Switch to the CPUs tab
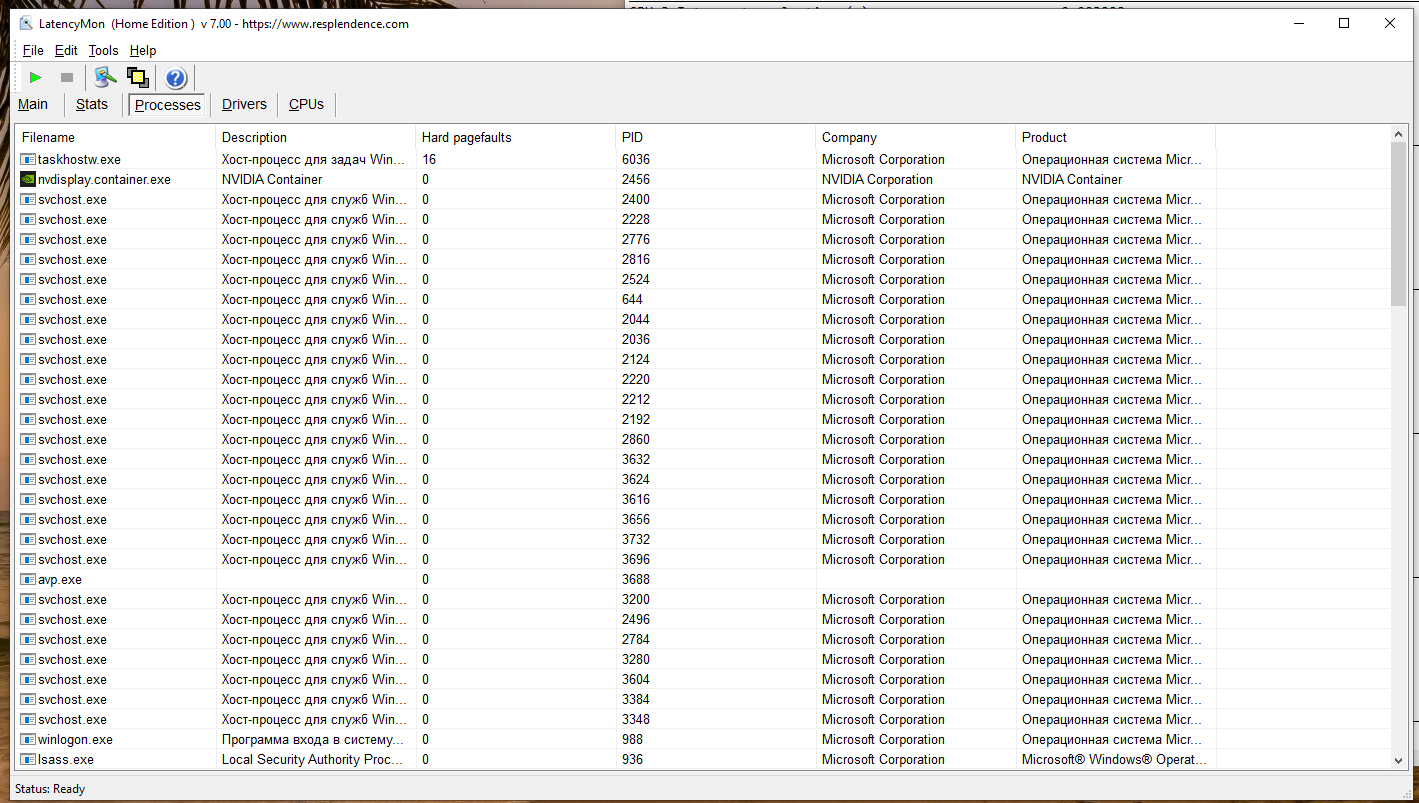Viewport: 1419px width, 803px height. pyautogui.click(x=306, y=104)
